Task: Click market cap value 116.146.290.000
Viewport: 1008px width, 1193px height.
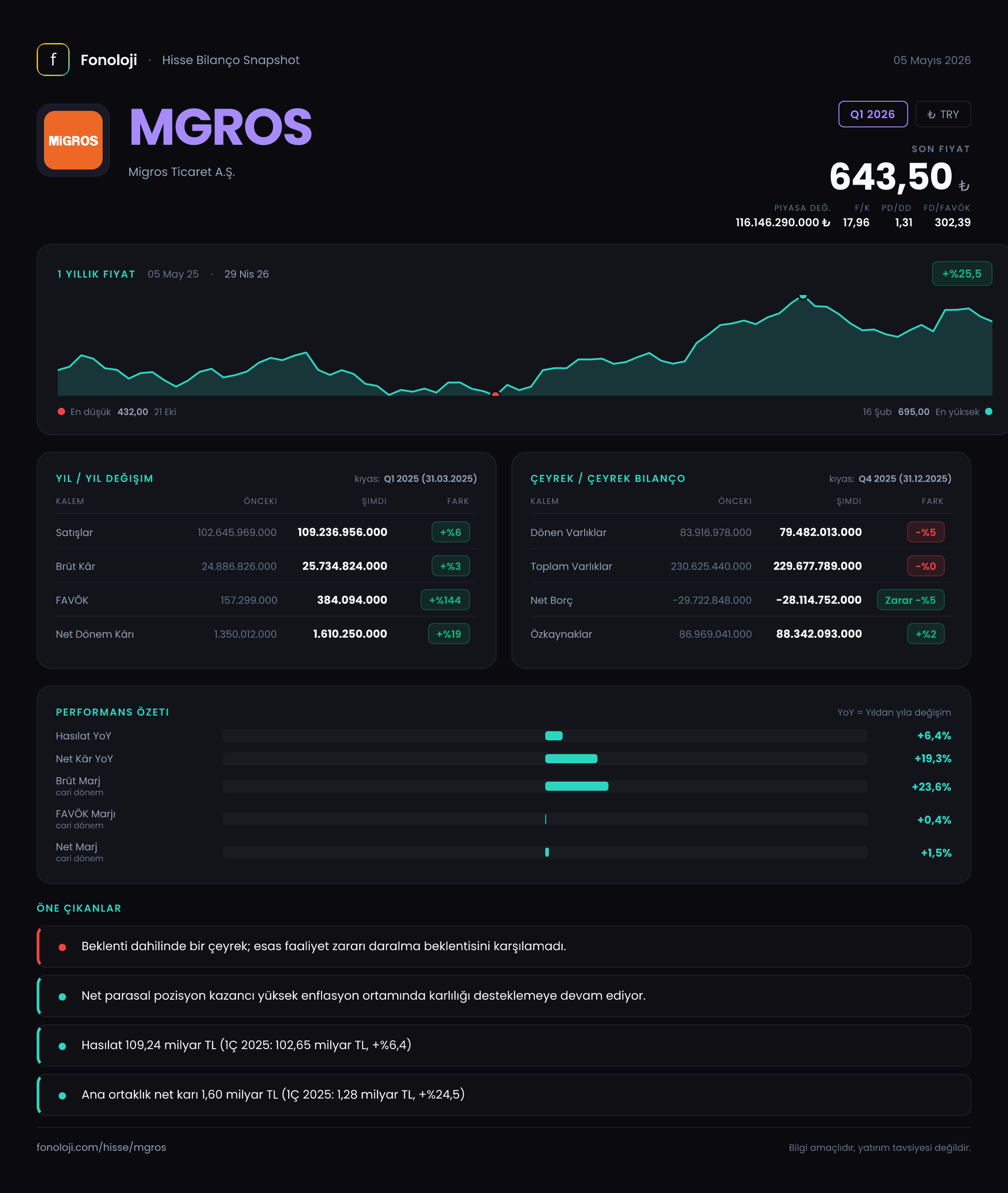Action: click(x=782, y=222)
